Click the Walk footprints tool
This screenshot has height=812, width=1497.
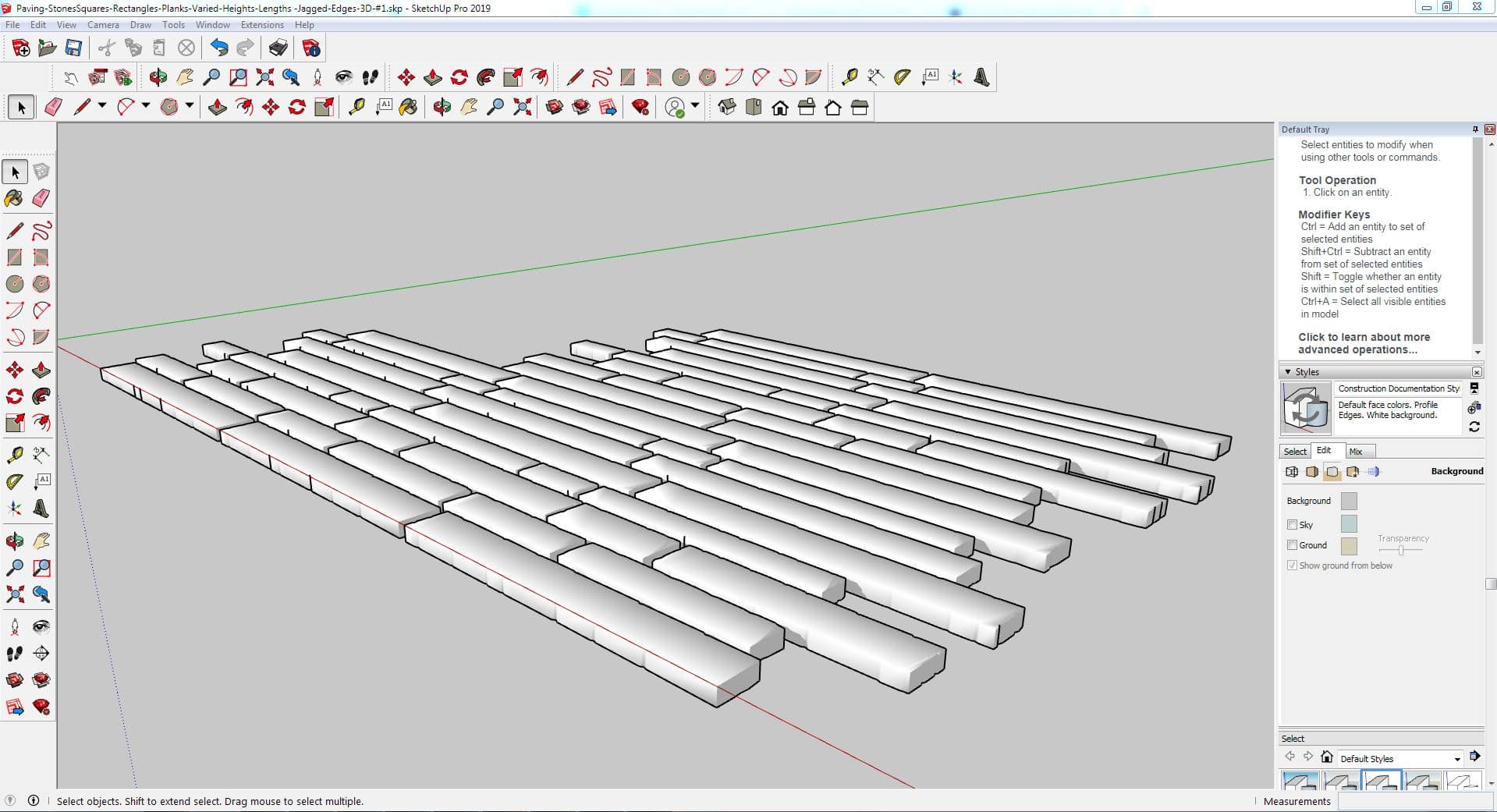[x=14, y=654]
